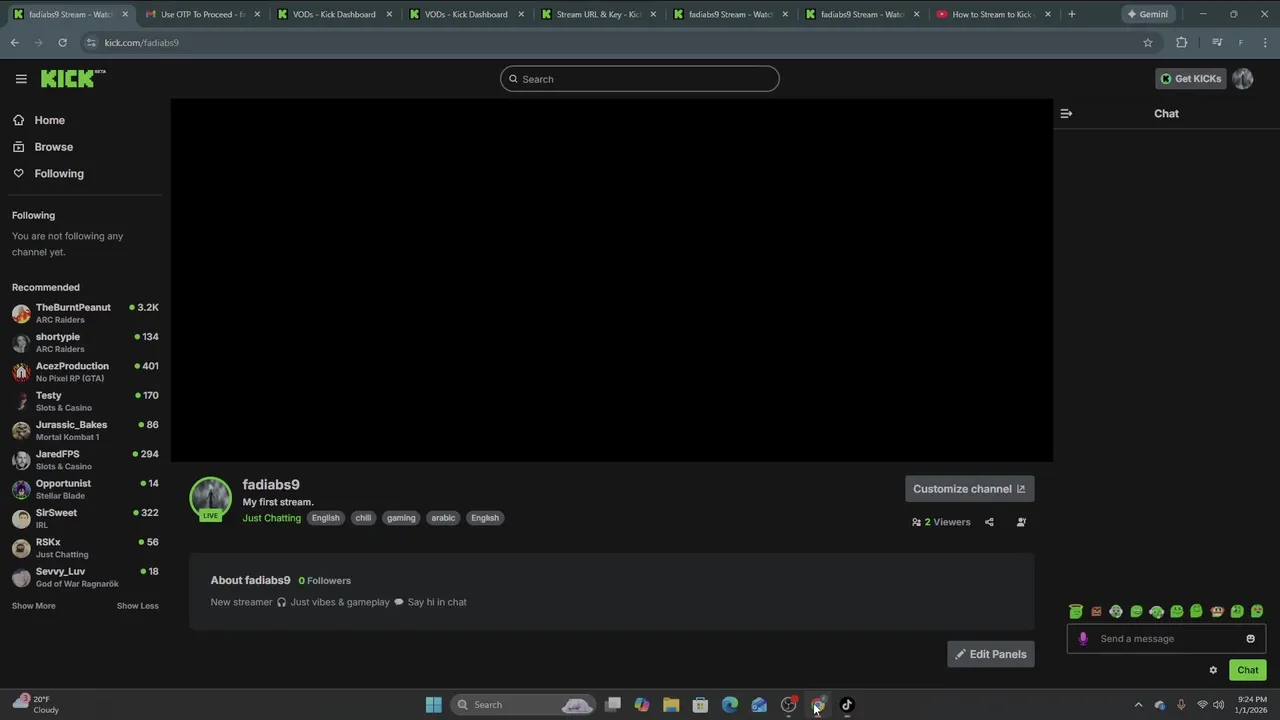Click the user icon next to share
Image resolution: width=1280 pixels, height=720 pixels.
pos(1021,522)
